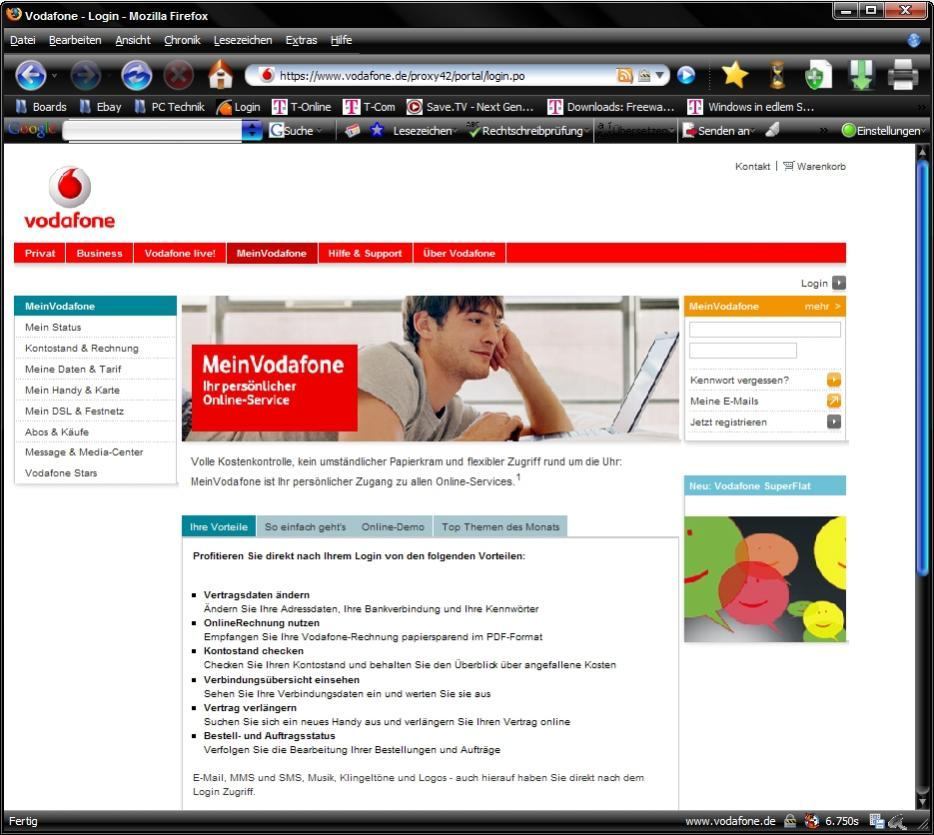Click the green shield plus toolbar icon

coord(818,75)
